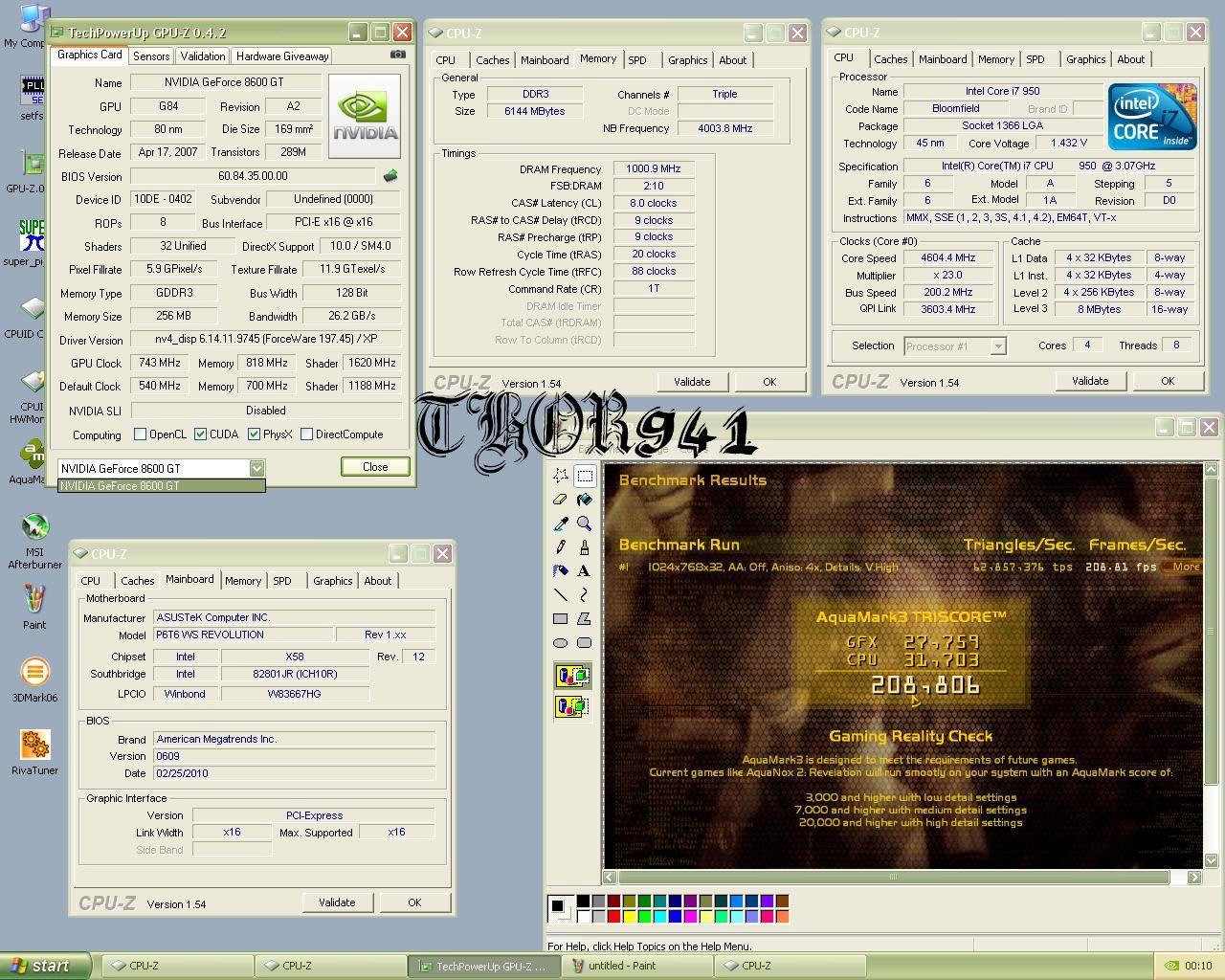The height and width of the screenshot is (980, 1225).
Task: Choose the Eraser tool in Paint
Action: pos(561,500)
